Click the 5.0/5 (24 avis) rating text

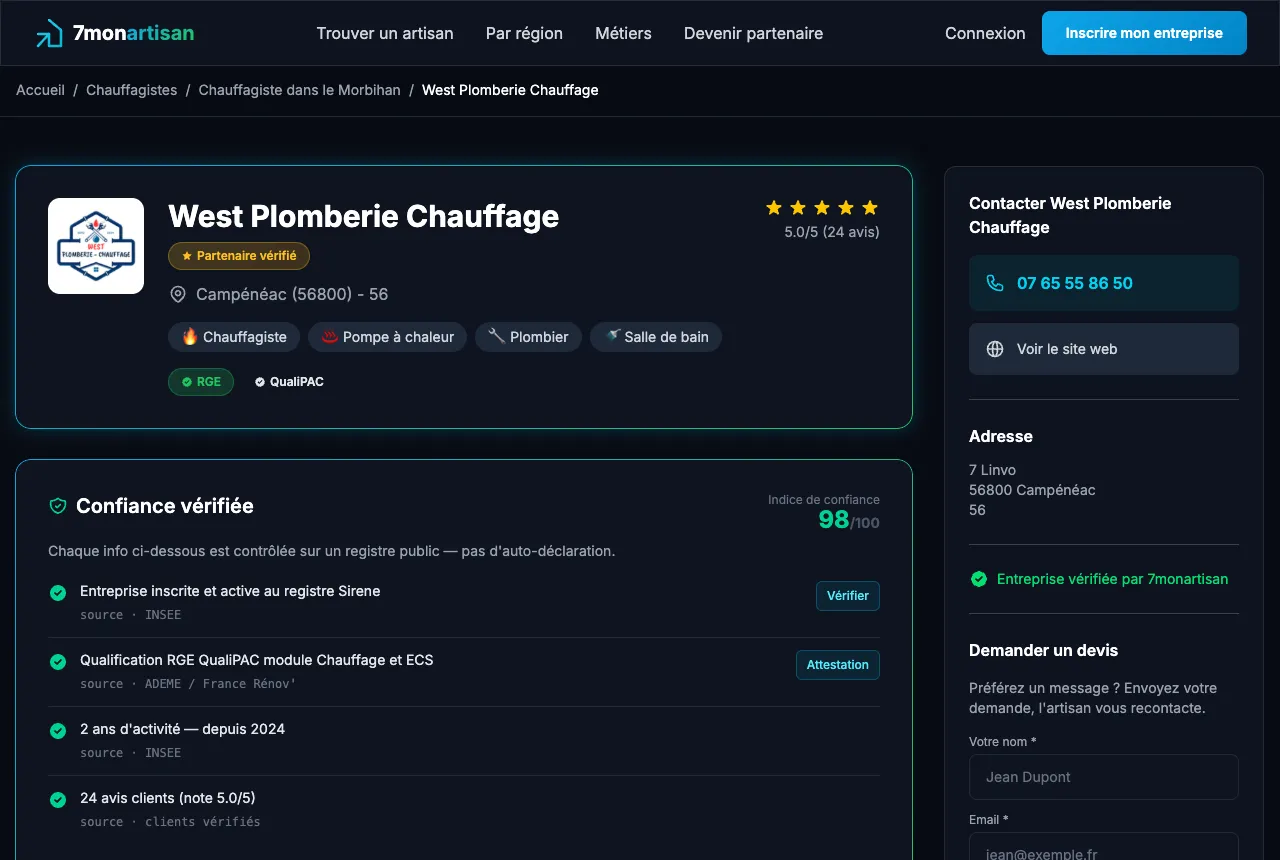[832, 232]
